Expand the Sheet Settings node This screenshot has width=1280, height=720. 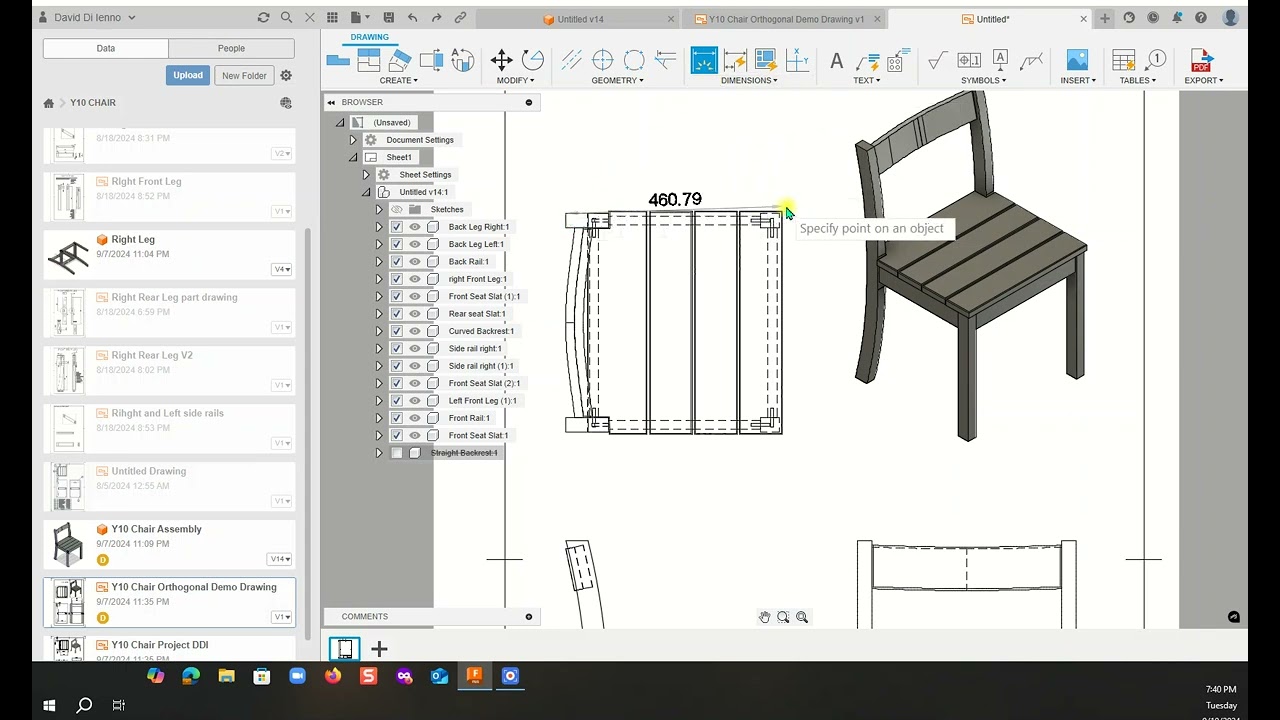[366, 175]
